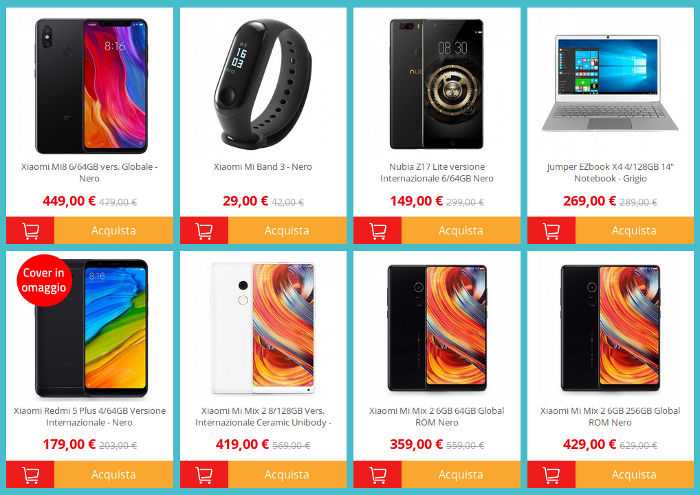Click cart icon under Xiaomi Mi Band 3
700x495 pixels.
click(x=204, y=230)
